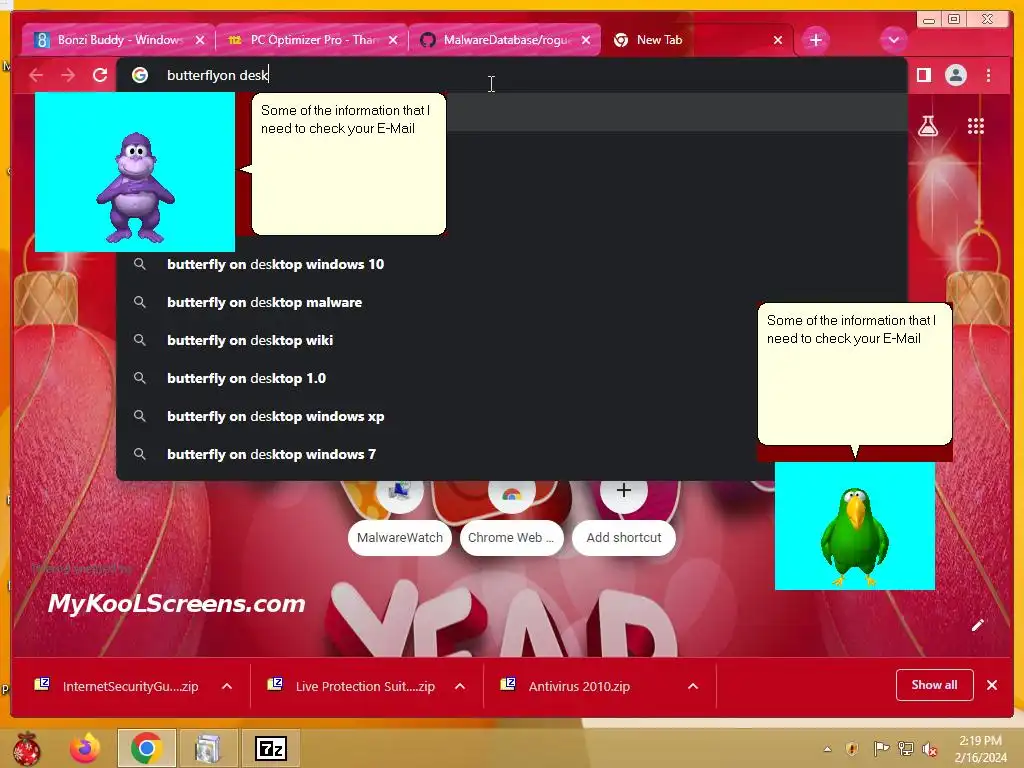Open Antivirus 2010.zip download
The width and height of the screenshot is (1024, 768).
click(567, 686)
